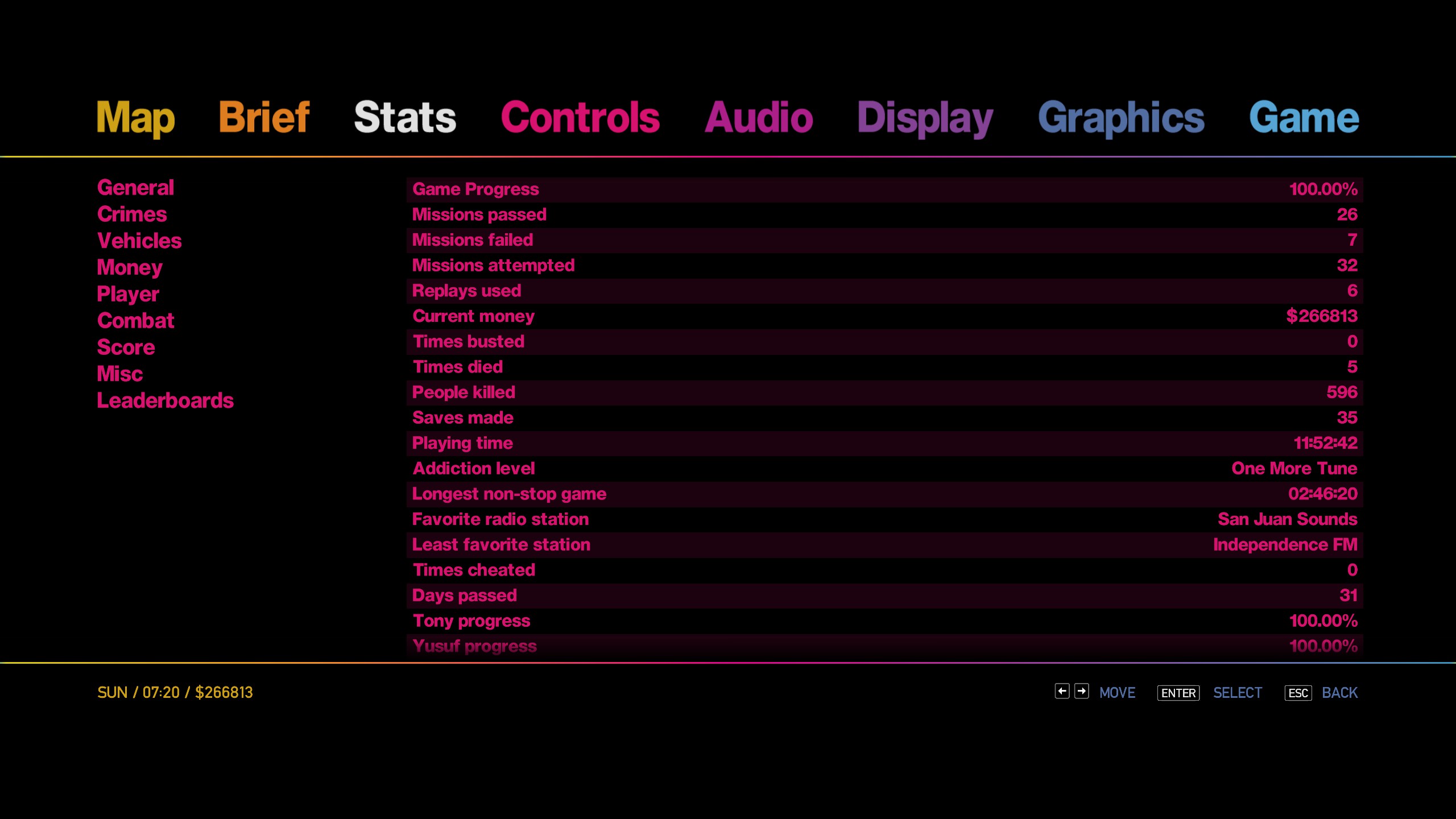Image resolution: width=1456 pixels, height=819 pixels.
Task: Click the Game settings tab
Action: tap(1303, 116)
